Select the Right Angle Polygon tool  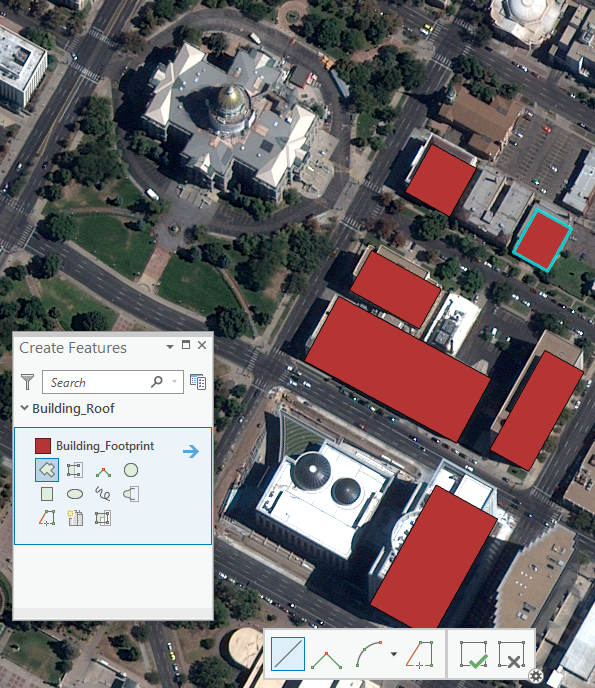point(103,472)
